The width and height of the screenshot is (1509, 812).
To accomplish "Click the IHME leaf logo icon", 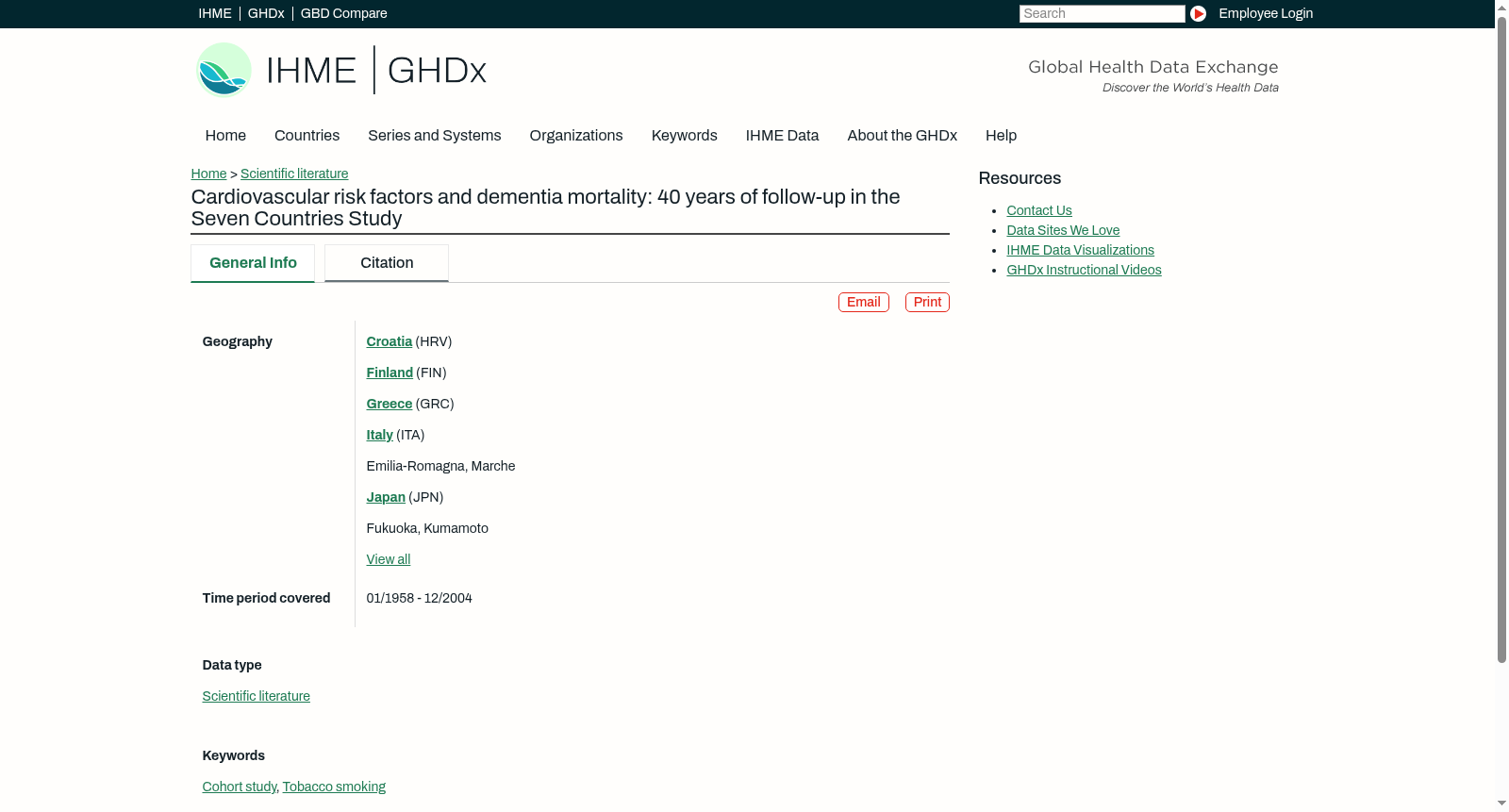I will click(224, 70).
